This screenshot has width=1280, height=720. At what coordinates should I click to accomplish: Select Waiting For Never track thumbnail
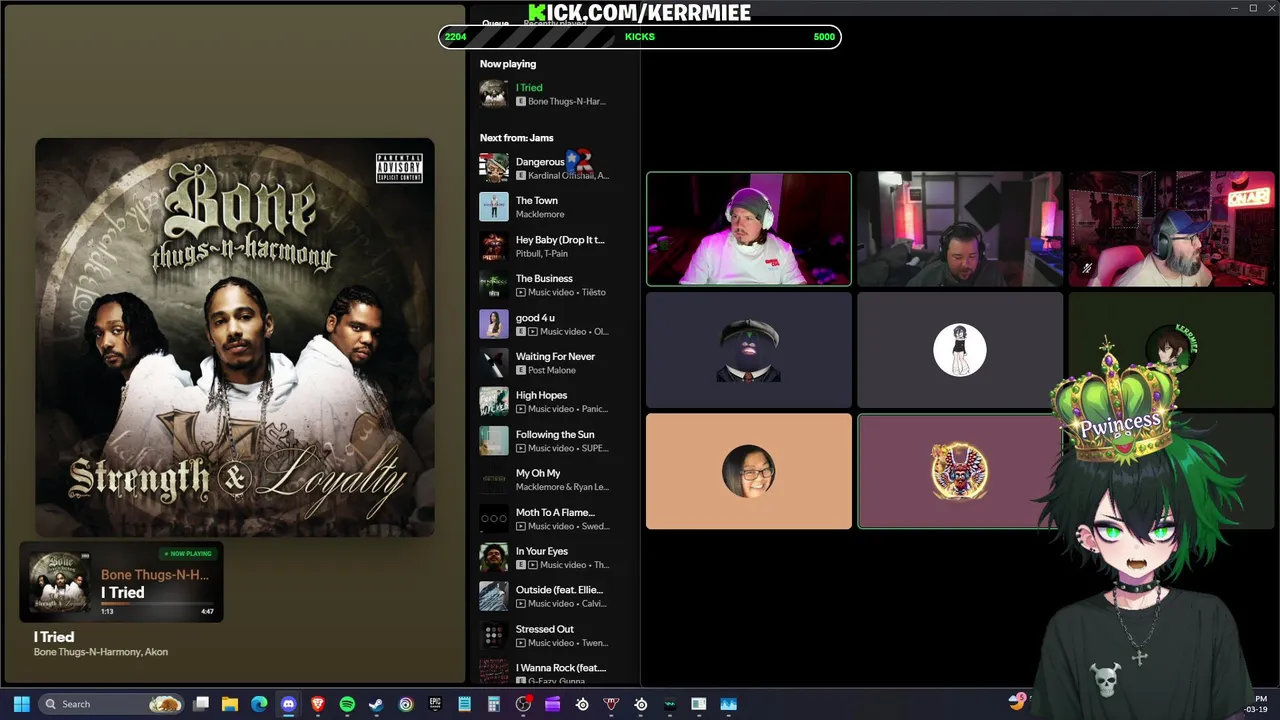pyautogui.click(x=493, y=363)
